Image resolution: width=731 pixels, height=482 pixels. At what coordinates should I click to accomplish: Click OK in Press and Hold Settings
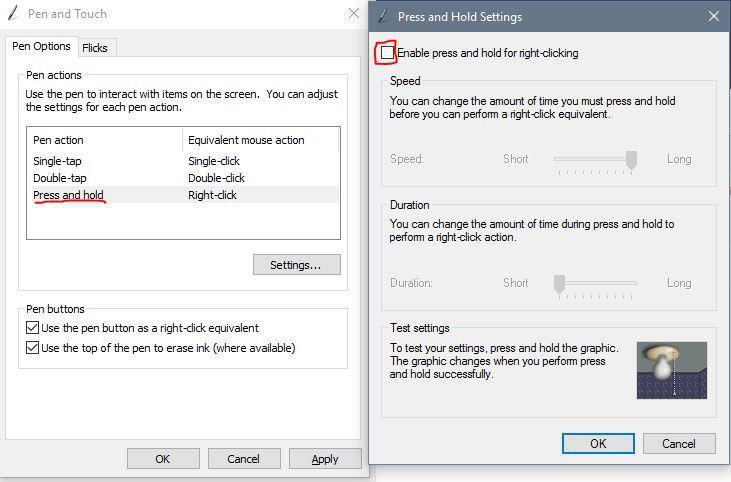coord(598,443)
